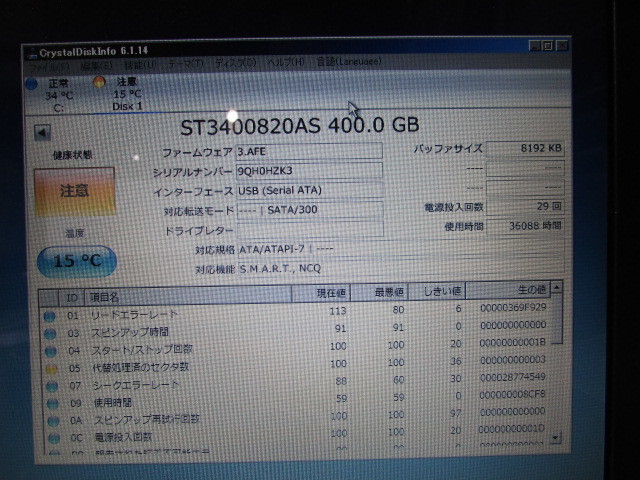Select Disk 1 with orange caution icon
640x480 pixels.
click(x=119, y=94)
